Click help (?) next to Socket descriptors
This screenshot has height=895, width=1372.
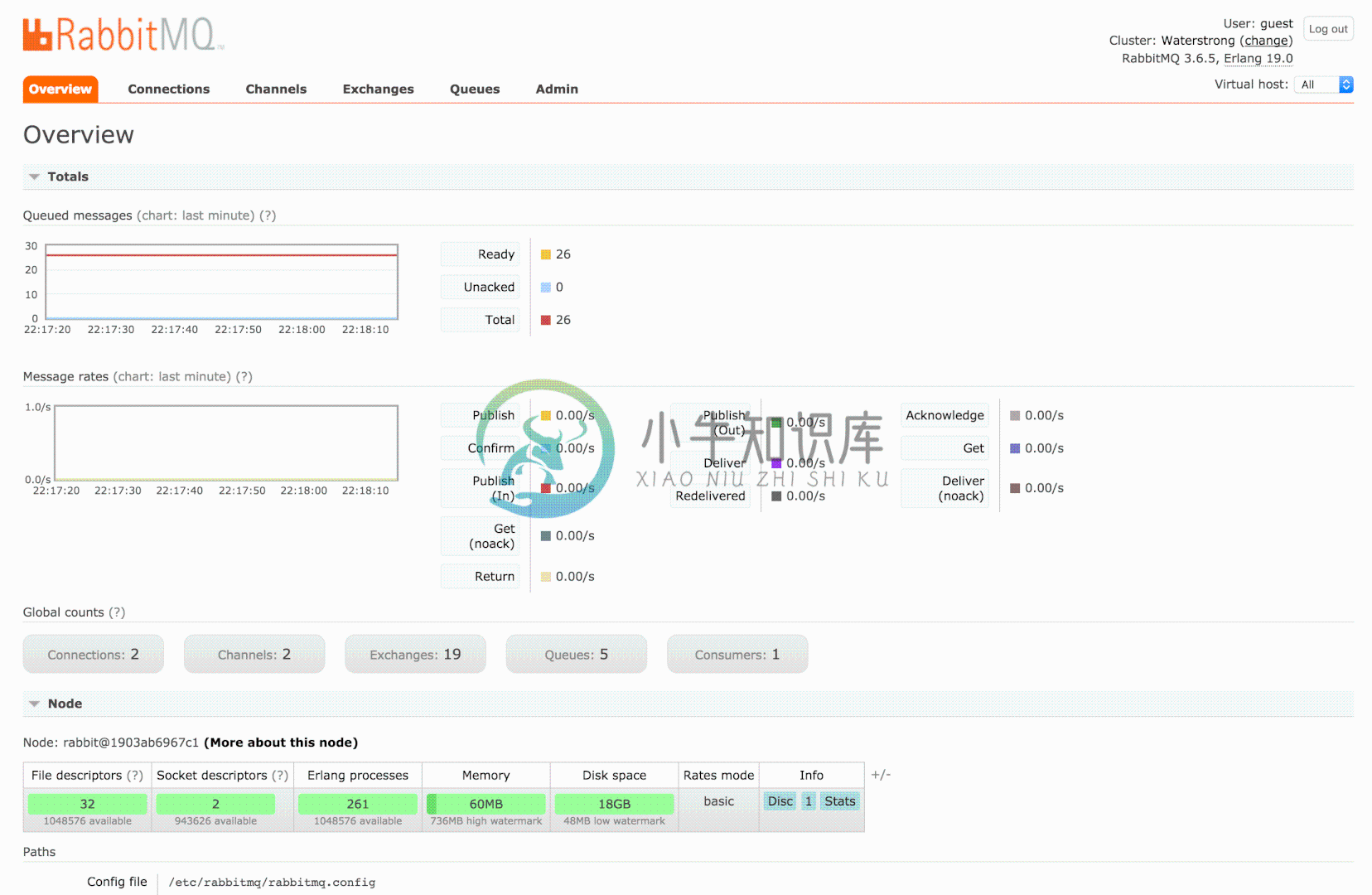point(280,776)
